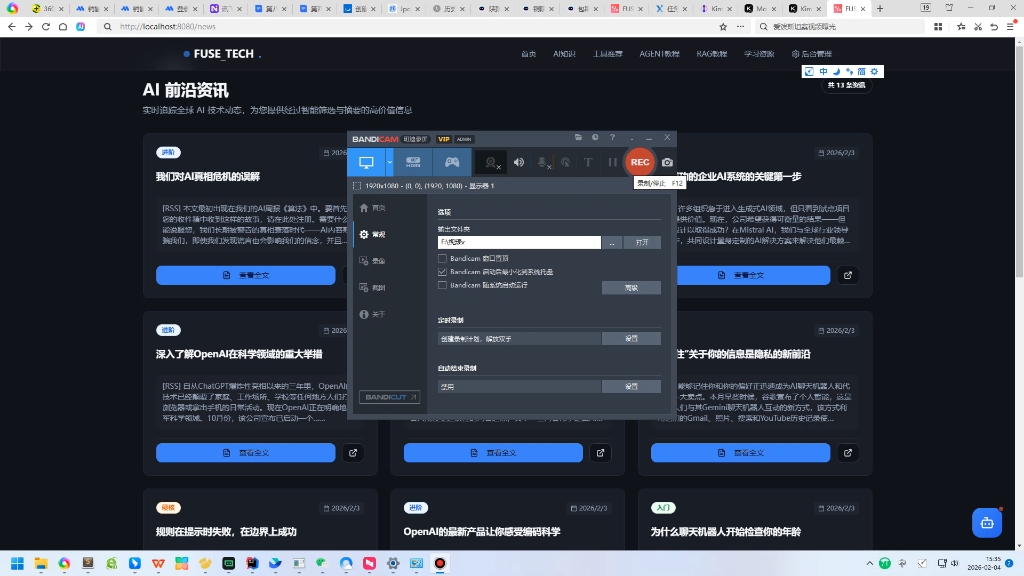Image resolution: width=1024 pixels, height=576 pixels.
Task: Toggle the webcam overlay icon
Action: tap(491, 163)
